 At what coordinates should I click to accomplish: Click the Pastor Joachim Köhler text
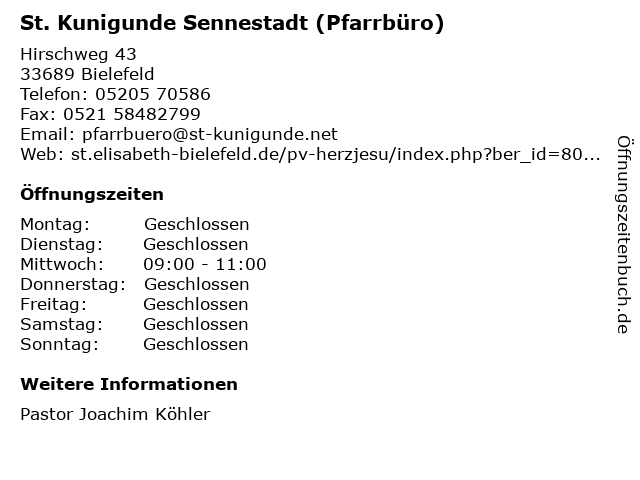(x=115, y=414)
